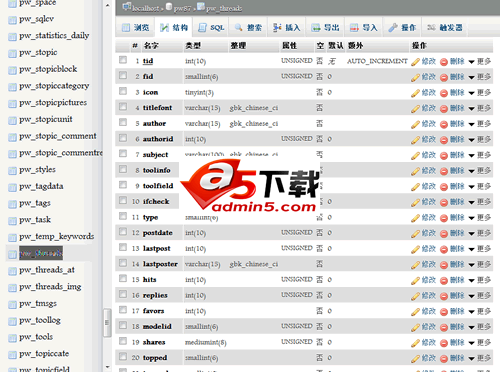Screen dimensions: 500x372
Task: Click the red delete icon for replies row
Action: [x=444, y=296]
